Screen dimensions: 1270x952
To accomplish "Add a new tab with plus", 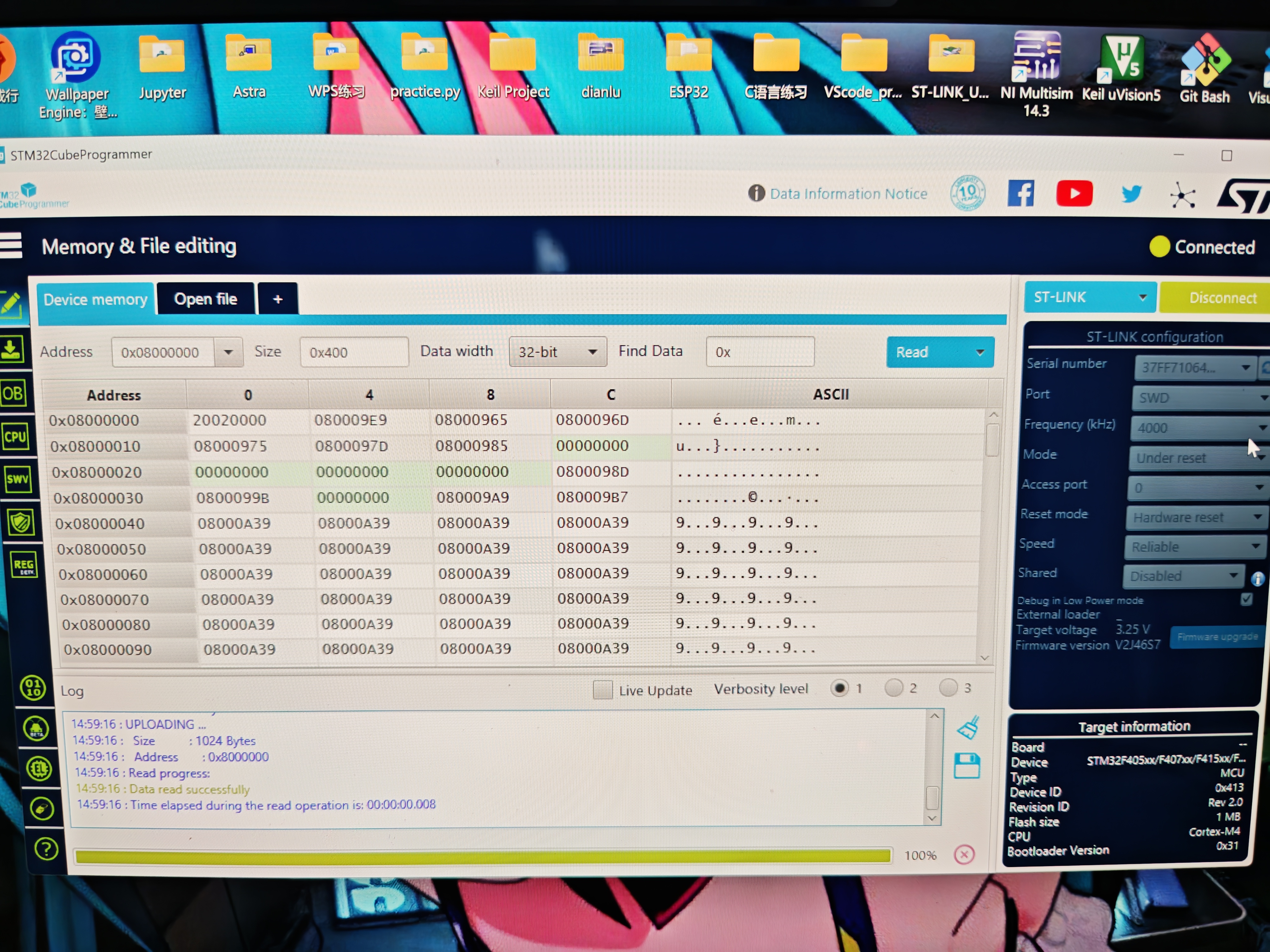I will click(278, 298).
